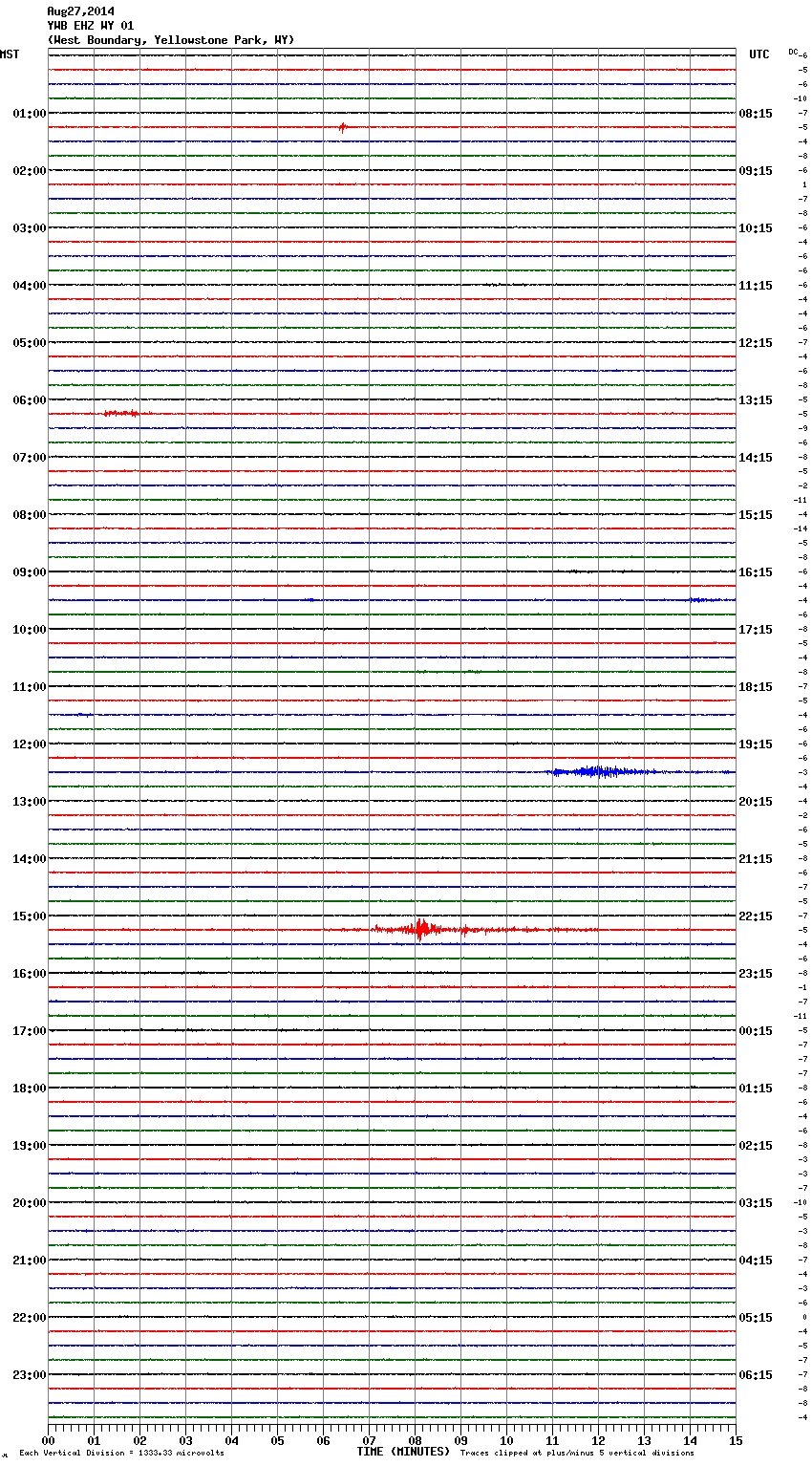Image resolution: width=812 pixels, height=1466 pixels.
Task: Click the 23:15 UTC time label
Action: coord(756,974)
